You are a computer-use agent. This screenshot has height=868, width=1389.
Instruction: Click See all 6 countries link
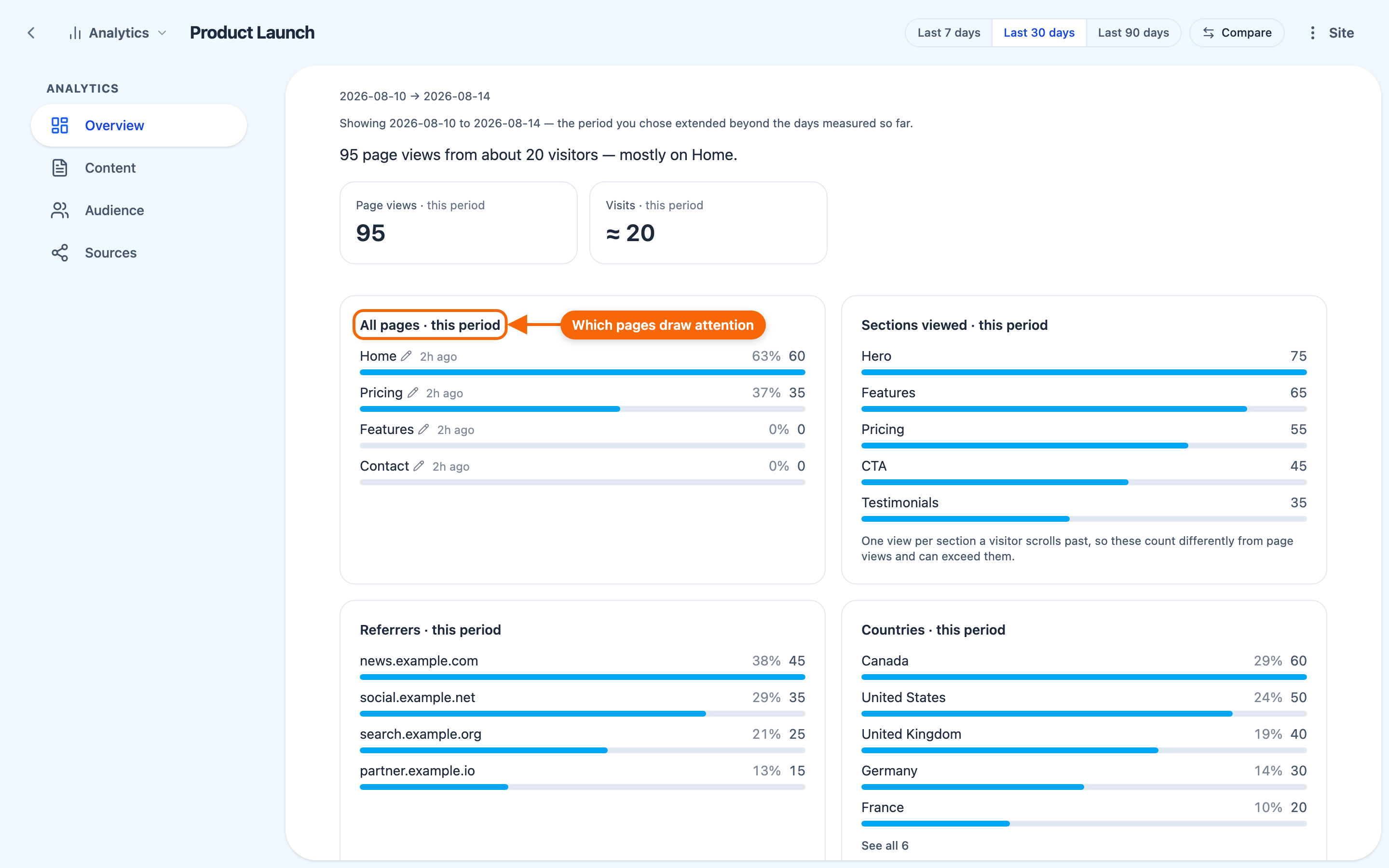(885, 845)
